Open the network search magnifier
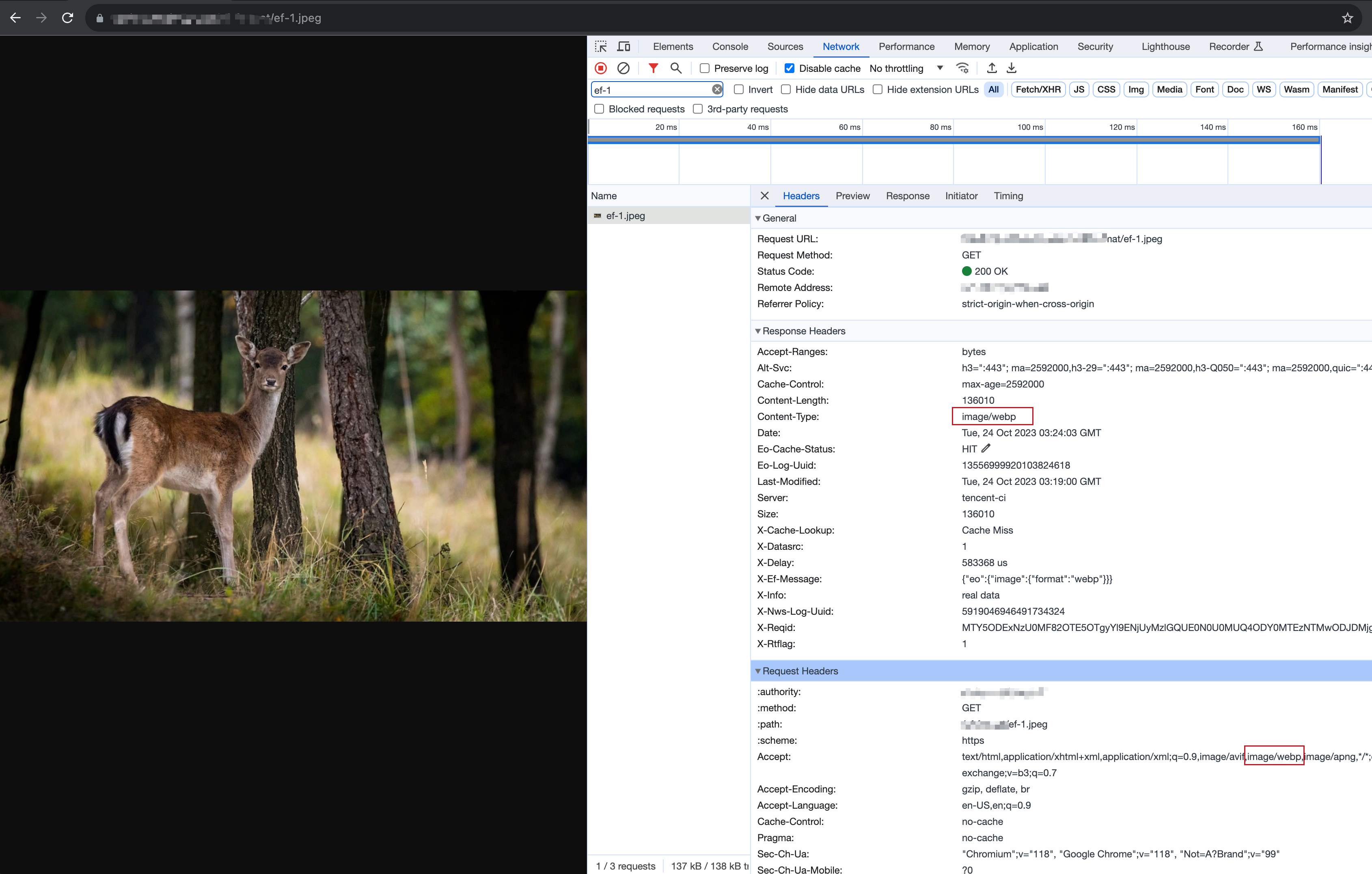This screenshot has width=1372, height=874. 676,68
